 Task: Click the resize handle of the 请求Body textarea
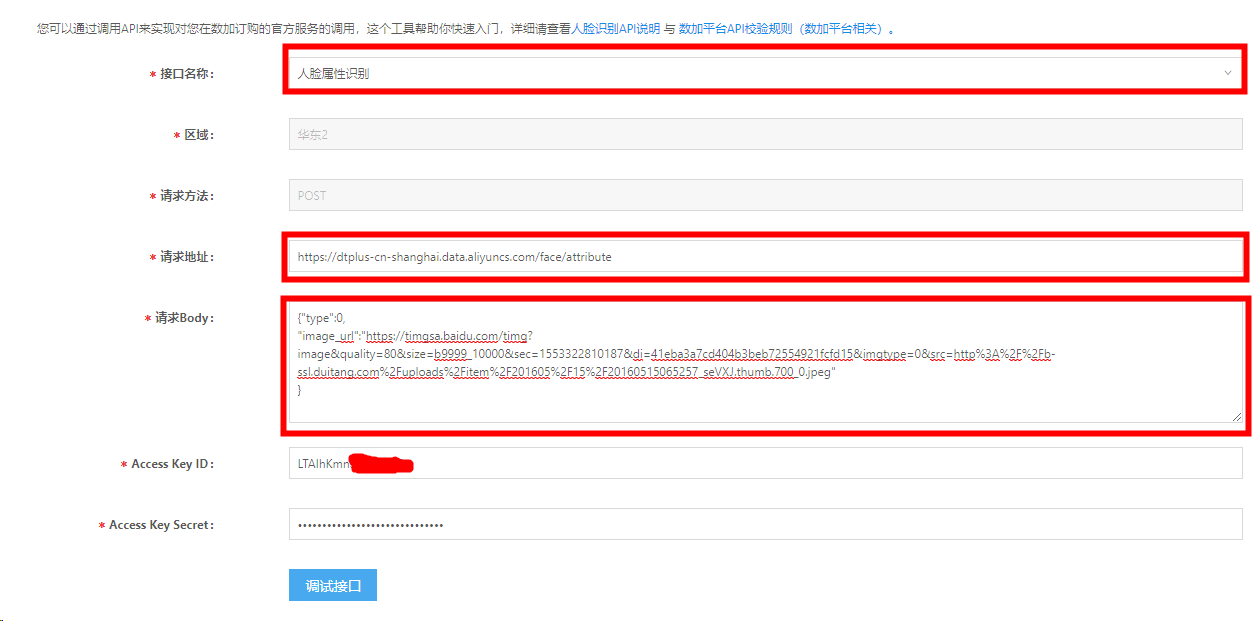pyautogui.click(x=1236, y=416)
